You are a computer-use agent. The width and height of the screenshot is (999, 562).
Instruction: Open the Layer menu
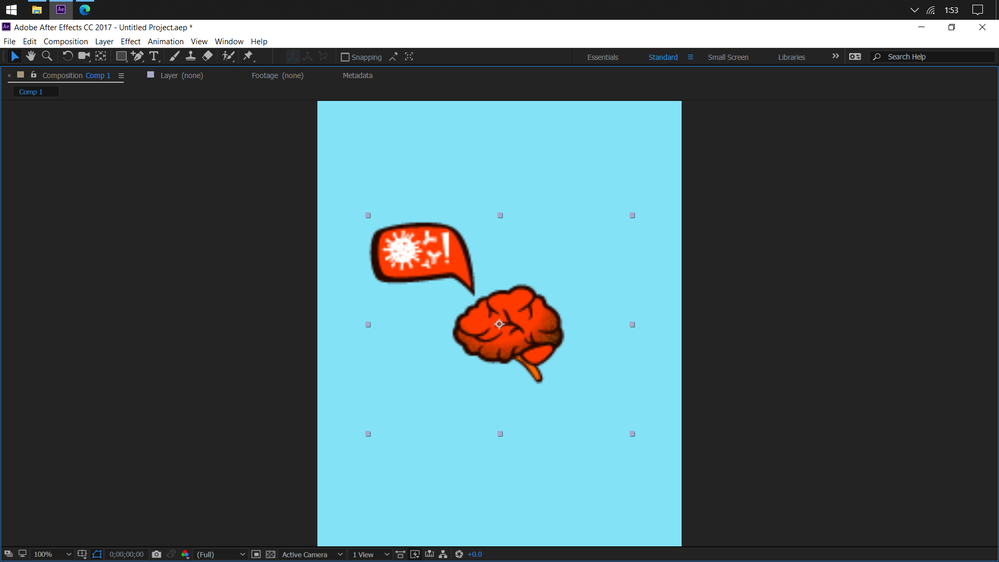(x=104, y=41)
